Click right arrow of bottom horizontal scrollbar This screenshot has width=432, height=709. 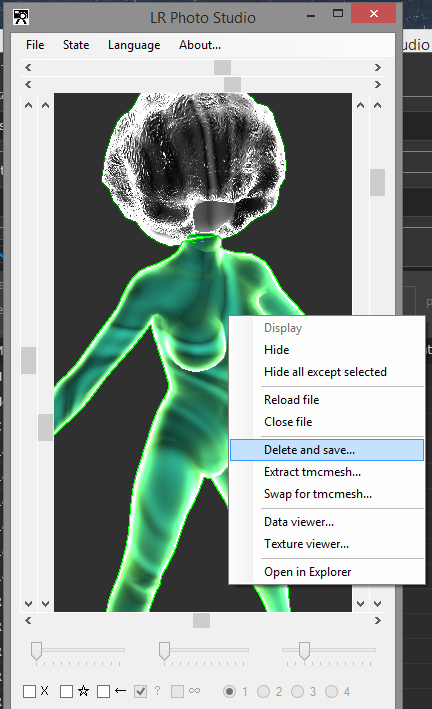378,621
